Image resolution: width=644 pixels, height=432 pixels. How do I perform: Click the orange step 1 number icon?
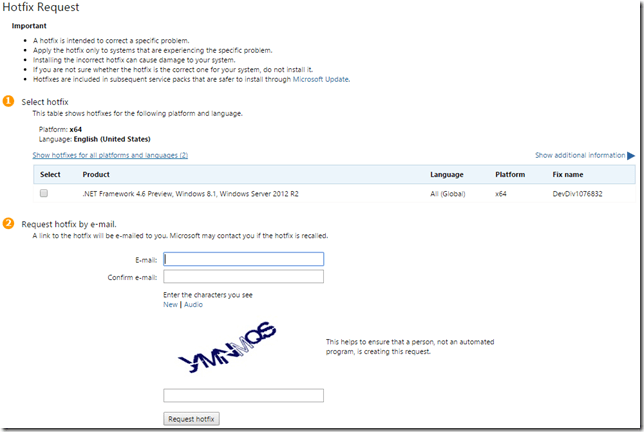click(9, 102)
